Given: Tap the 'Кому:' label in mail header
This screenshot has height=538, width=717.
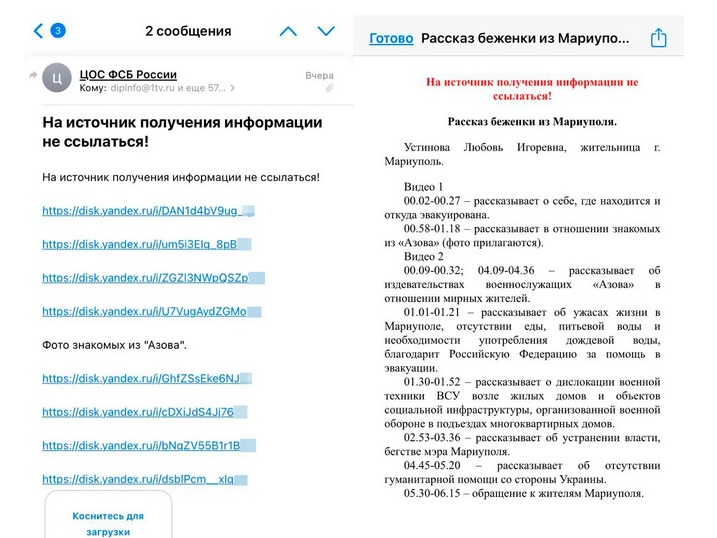Looking at the screenshot, I should point(93,88).
